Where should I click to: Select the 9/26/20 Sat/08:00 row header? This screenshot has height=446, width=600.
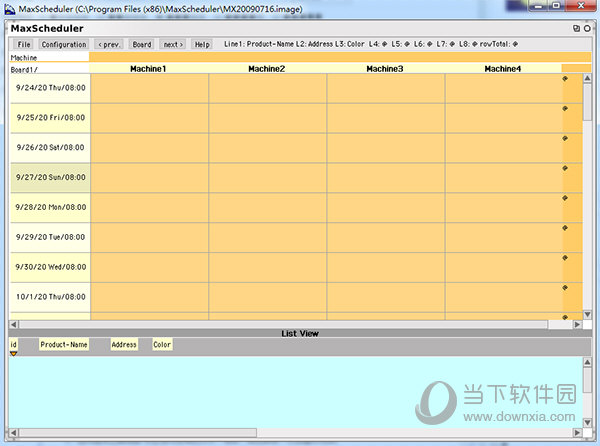coord(50,148)
